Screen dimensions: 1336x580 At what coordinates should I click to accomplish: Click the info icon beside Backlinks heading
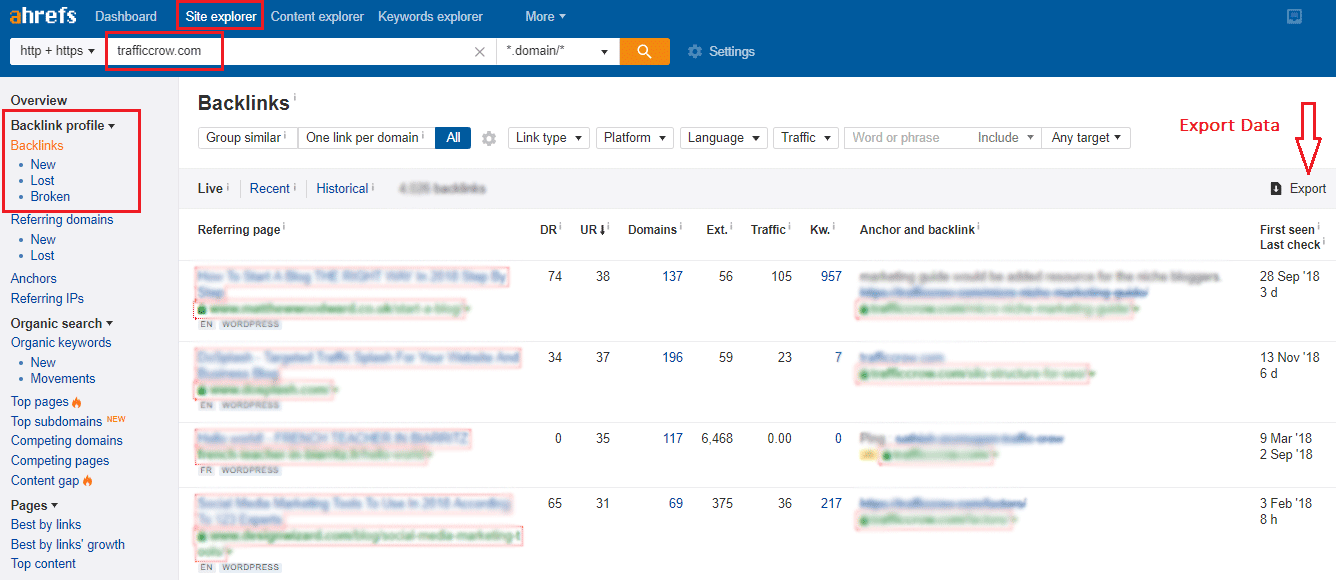coord(295,98)
